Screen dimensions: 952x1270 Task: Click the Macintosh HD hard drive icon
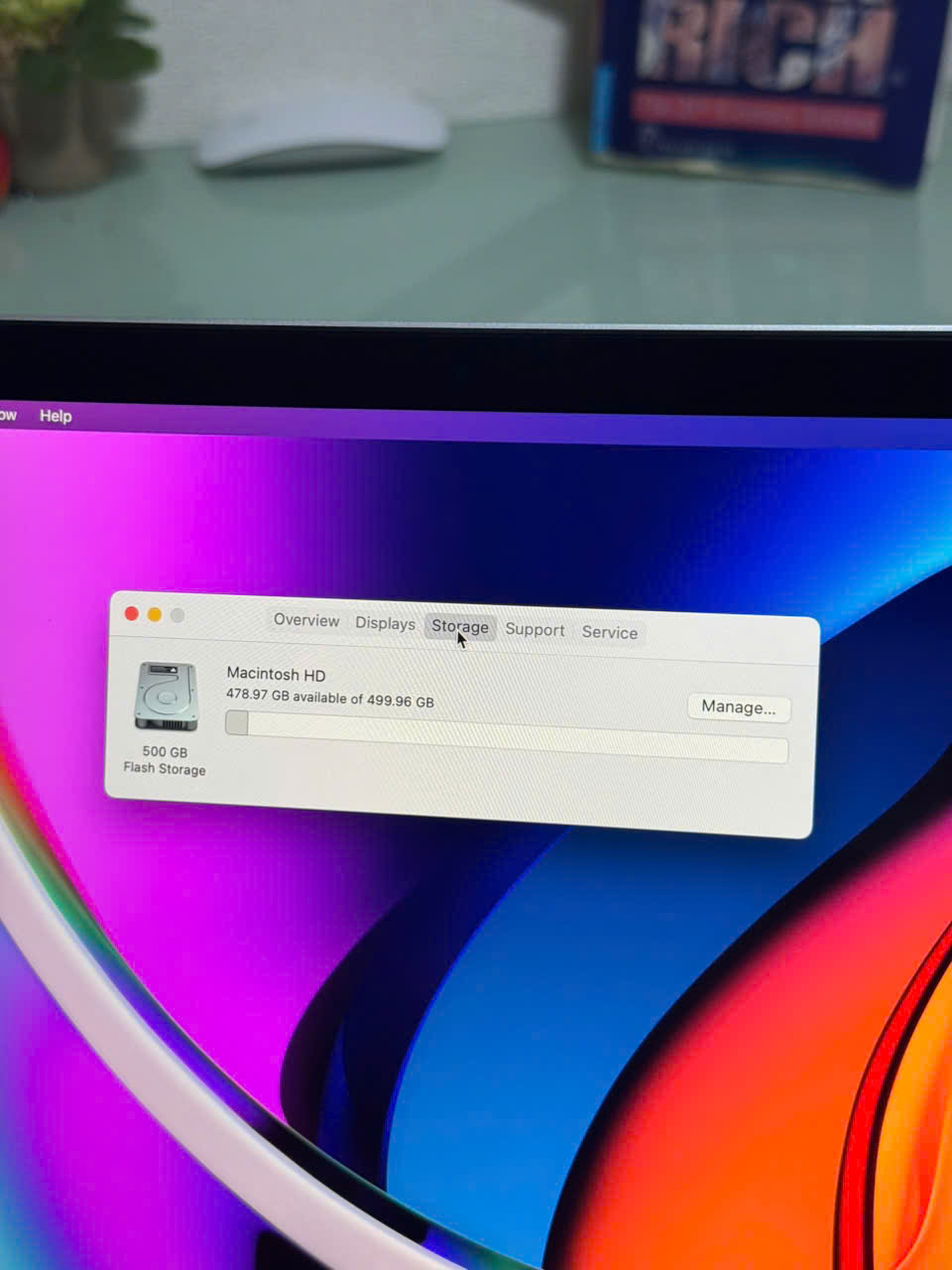[x=166, y=697]
